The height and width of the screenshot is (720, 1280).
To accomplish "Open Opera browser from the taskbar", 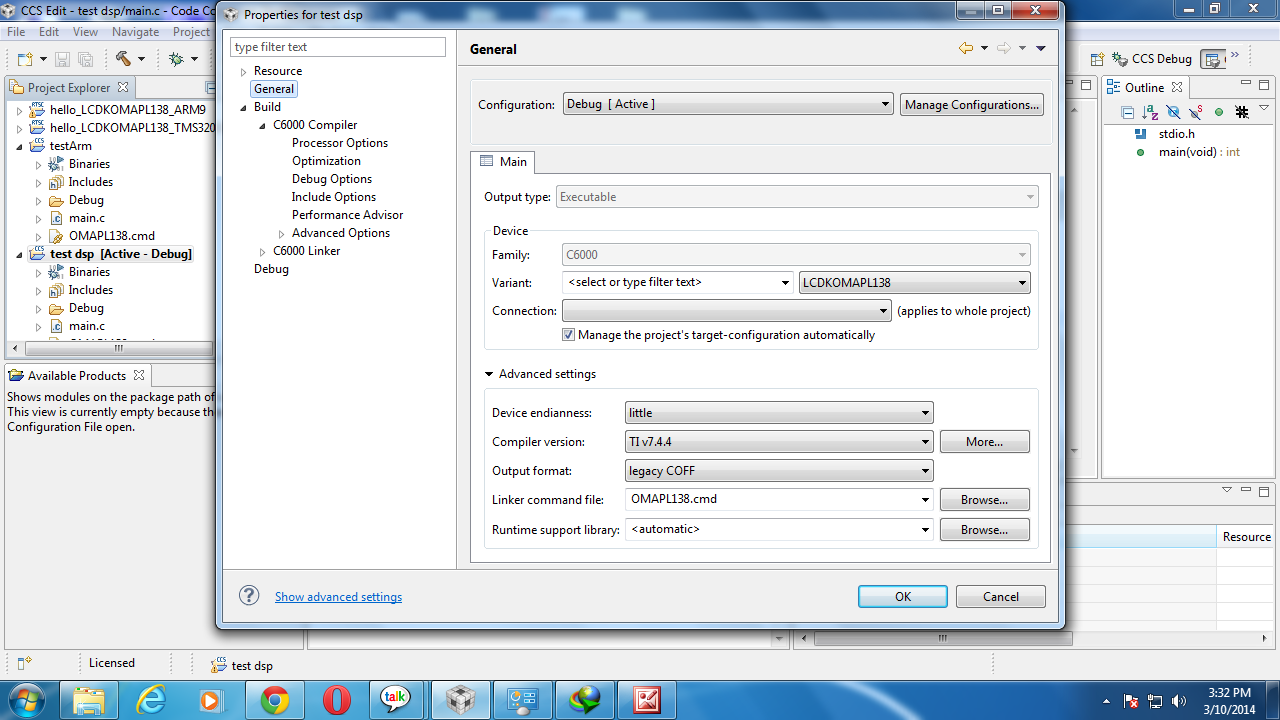I will point(337,700).
